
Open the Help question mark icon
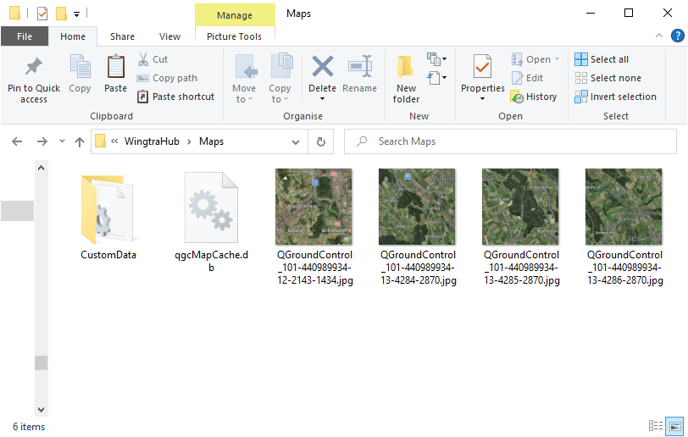(x=677, y=36)
